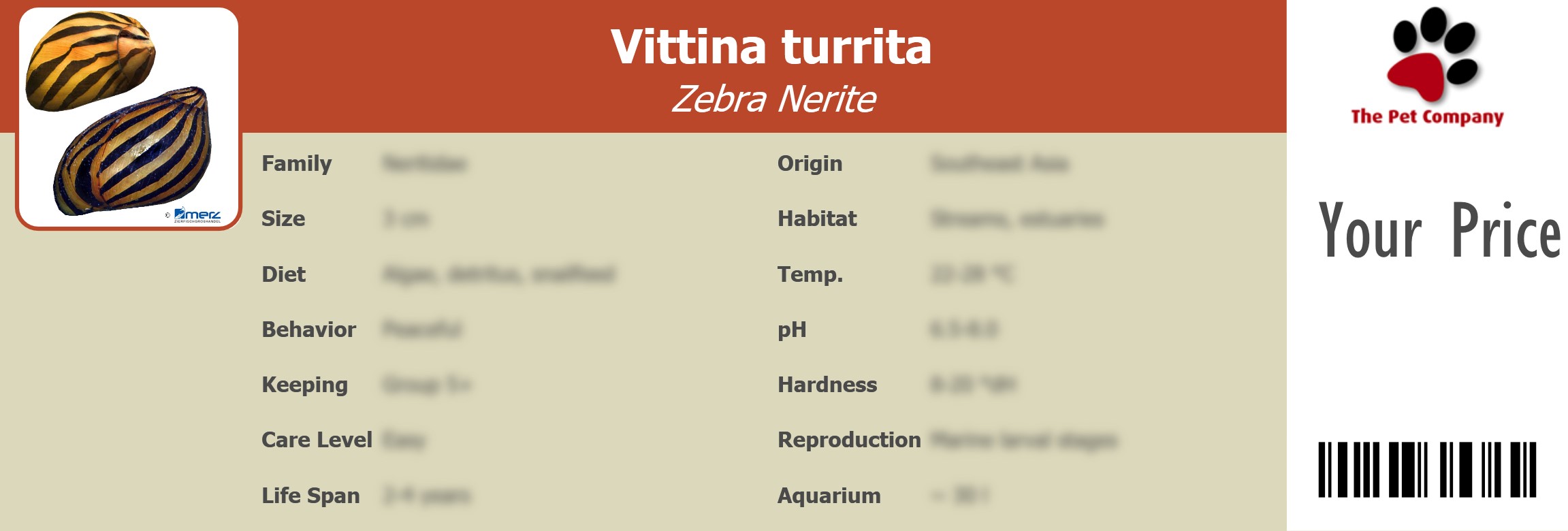
Task: Click the Zebra Nerite subtitle
Action: (x=773, y=99)
